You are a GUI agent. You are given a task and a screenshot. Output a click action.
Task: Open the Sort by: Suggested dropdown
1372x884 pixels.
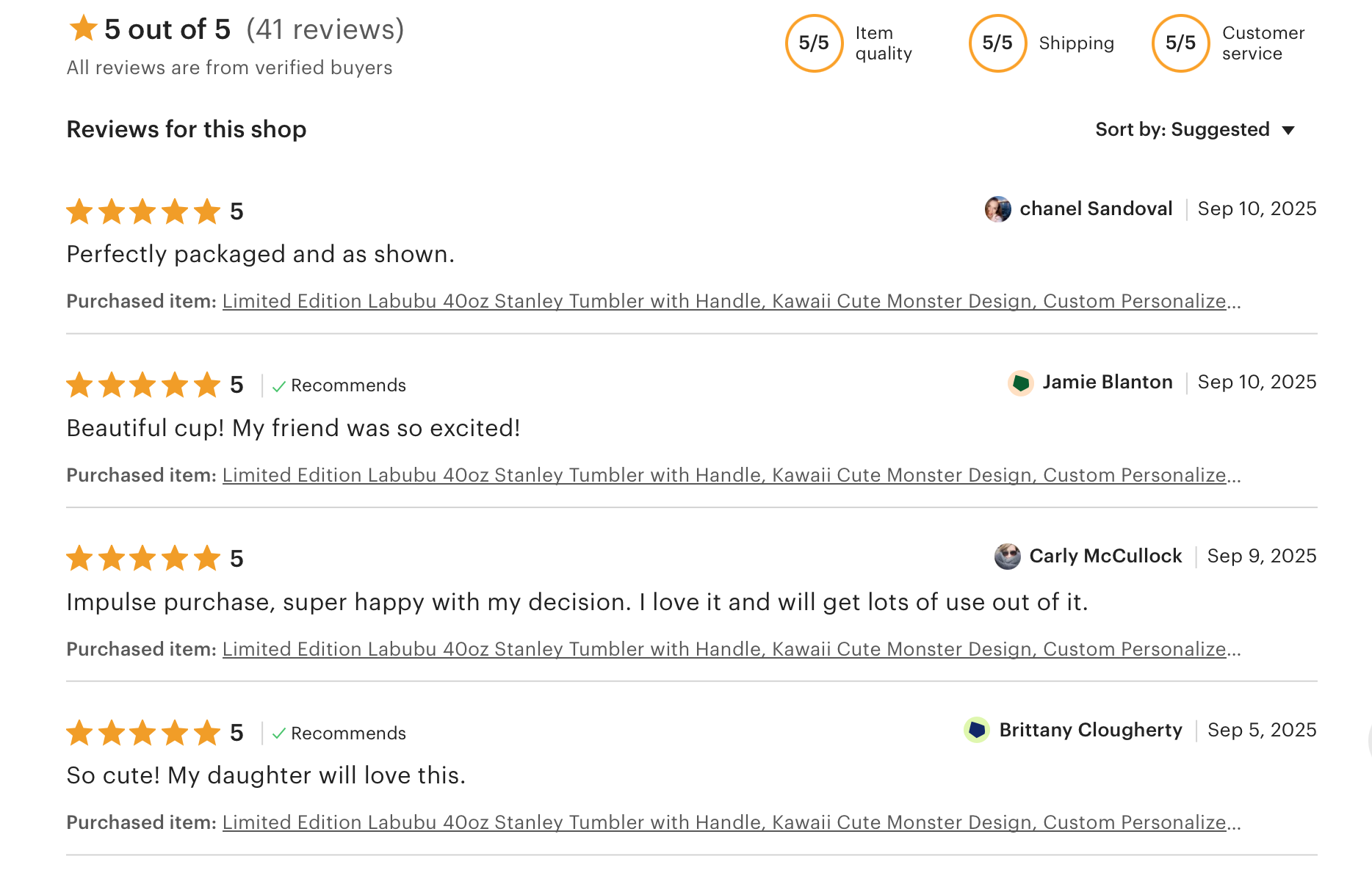[x=1183, y=130]
